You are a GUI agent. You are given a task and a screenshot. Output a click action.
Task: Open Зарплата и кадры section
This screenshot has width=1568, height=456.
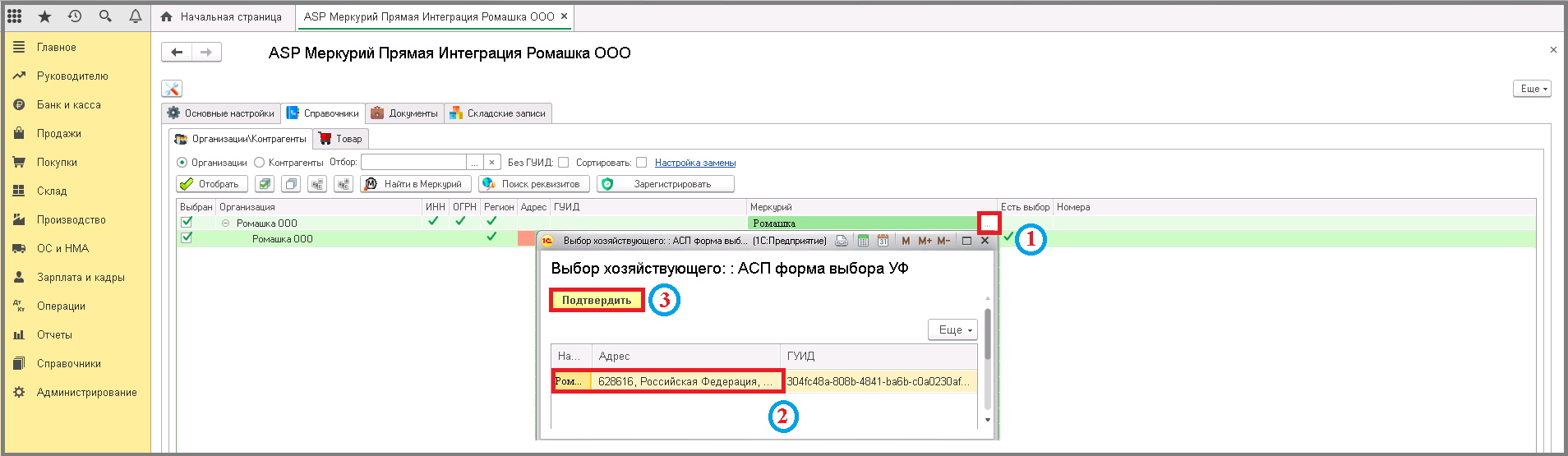pos(81,278)
